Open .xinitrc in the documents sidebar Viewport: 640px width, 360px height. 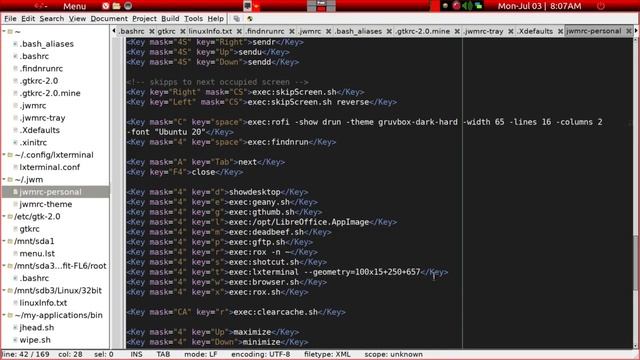[x=33, y=142]
